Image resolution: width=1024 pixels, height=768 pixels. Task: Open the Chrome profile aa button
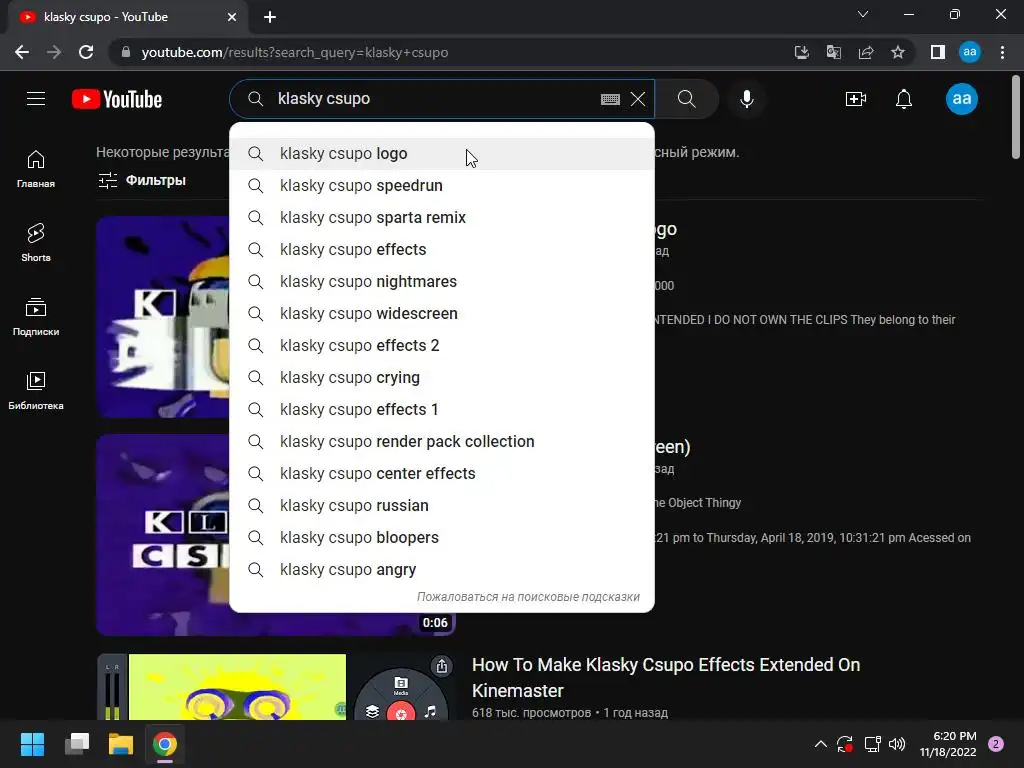click(970, 52)
